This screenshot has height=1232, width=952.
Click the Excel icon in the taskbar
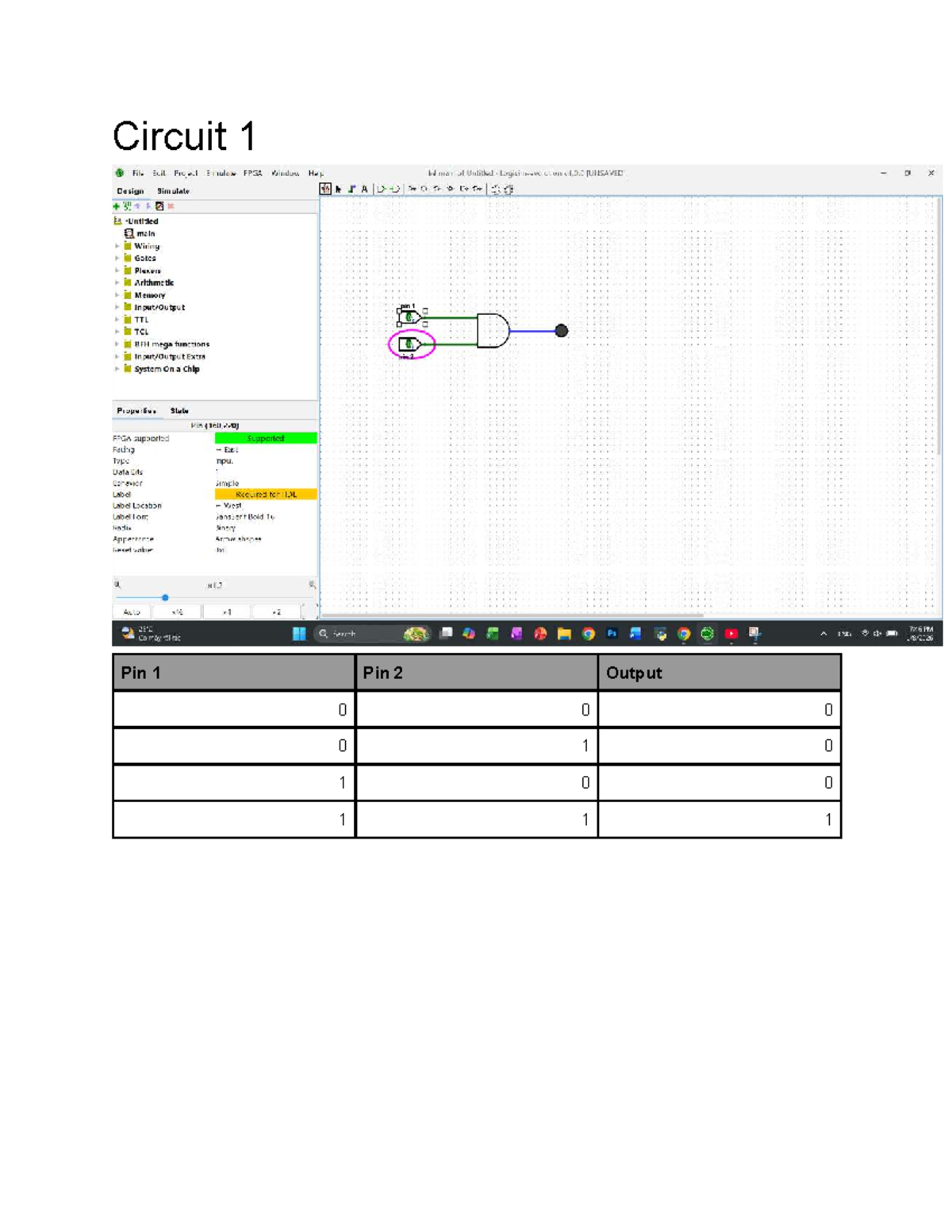click(x=493, y=633)
